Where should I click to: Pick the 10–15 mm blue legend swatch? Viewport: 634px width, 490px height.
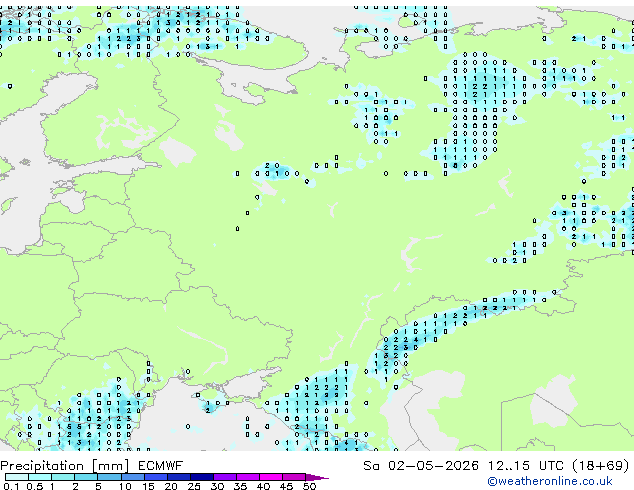pyautogui.click(x=132, y=477)
